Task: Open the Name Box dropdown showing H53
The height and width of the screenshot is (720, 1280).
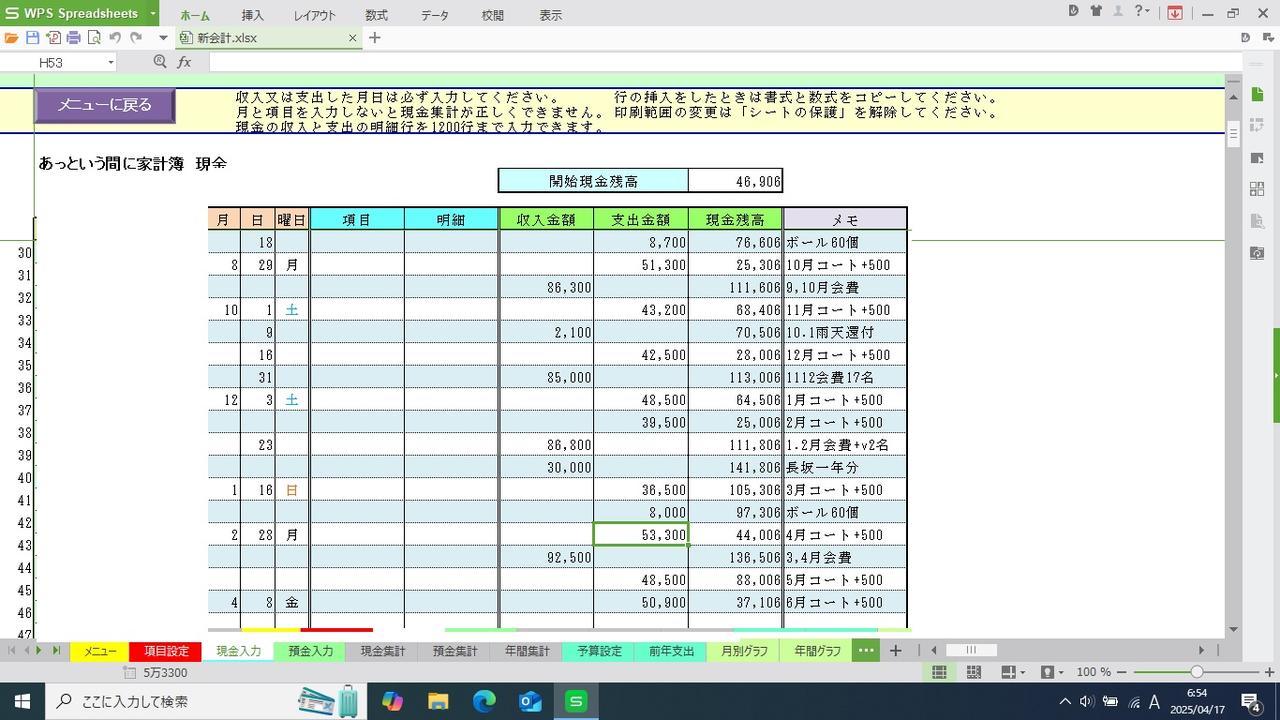Action: (110, 62)
